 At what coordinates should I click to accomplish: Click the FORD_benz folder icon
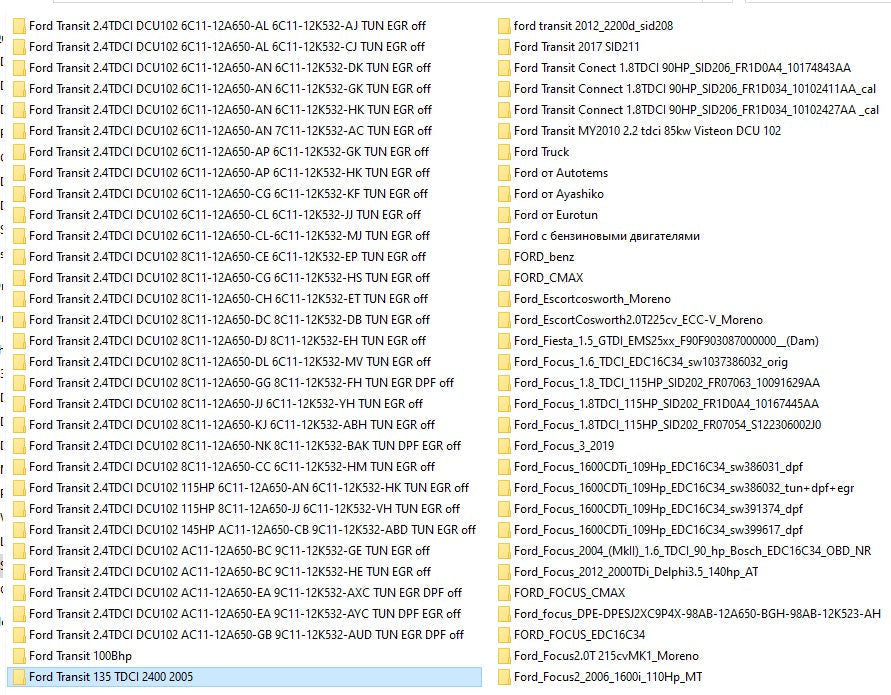[503, 257]
